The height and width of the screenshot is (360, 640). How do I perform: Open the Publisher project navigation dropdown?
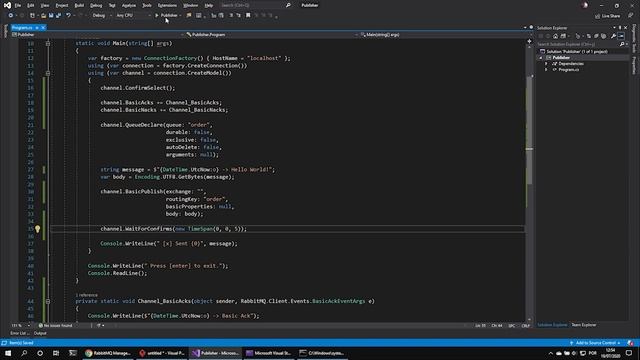click(98, 35)
